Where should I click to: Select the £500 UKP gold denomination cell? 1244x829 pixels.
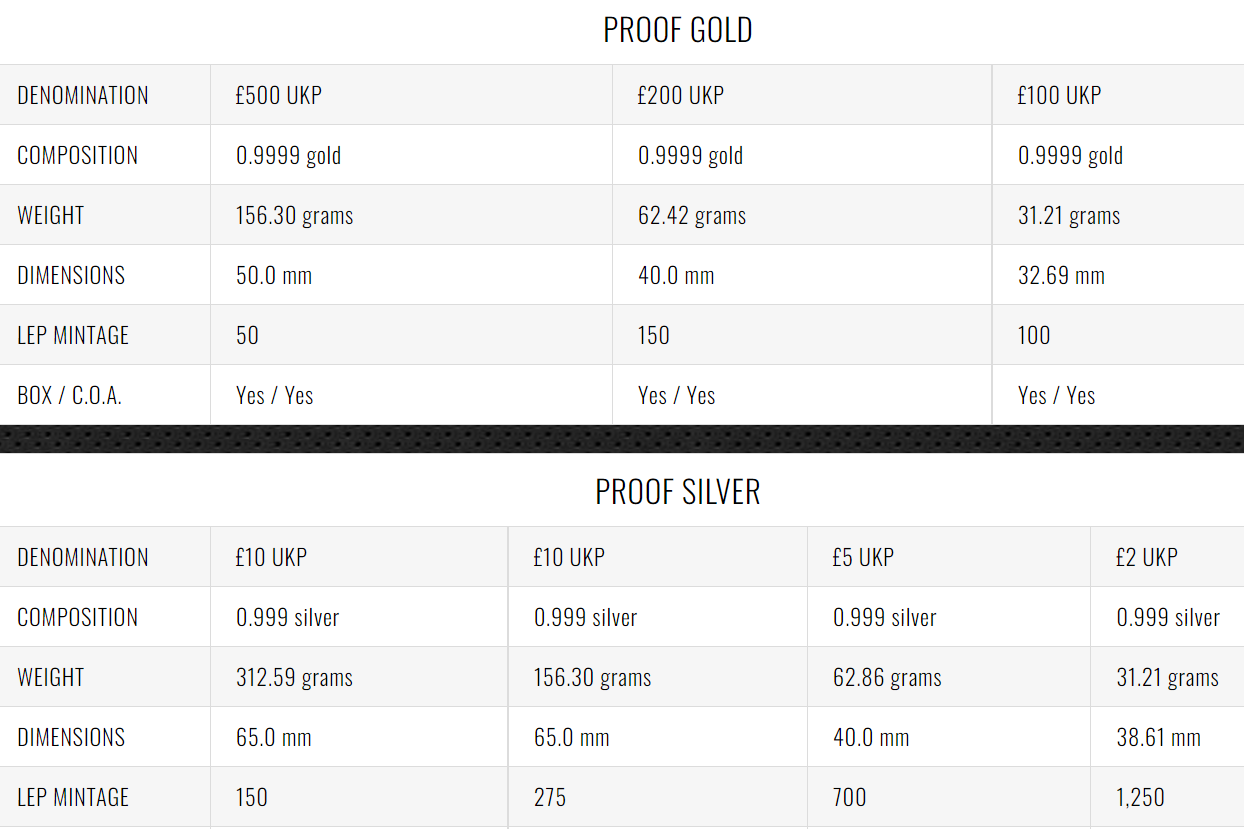tap(411, 95)
